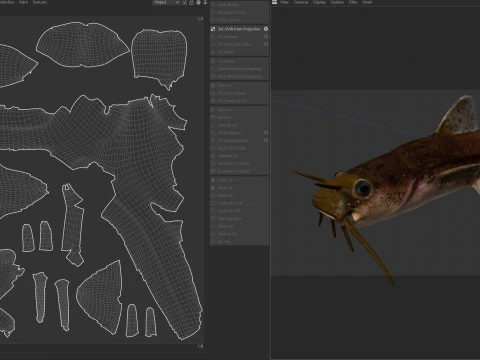Click the Boundary to Circle icon

point(213,163)
